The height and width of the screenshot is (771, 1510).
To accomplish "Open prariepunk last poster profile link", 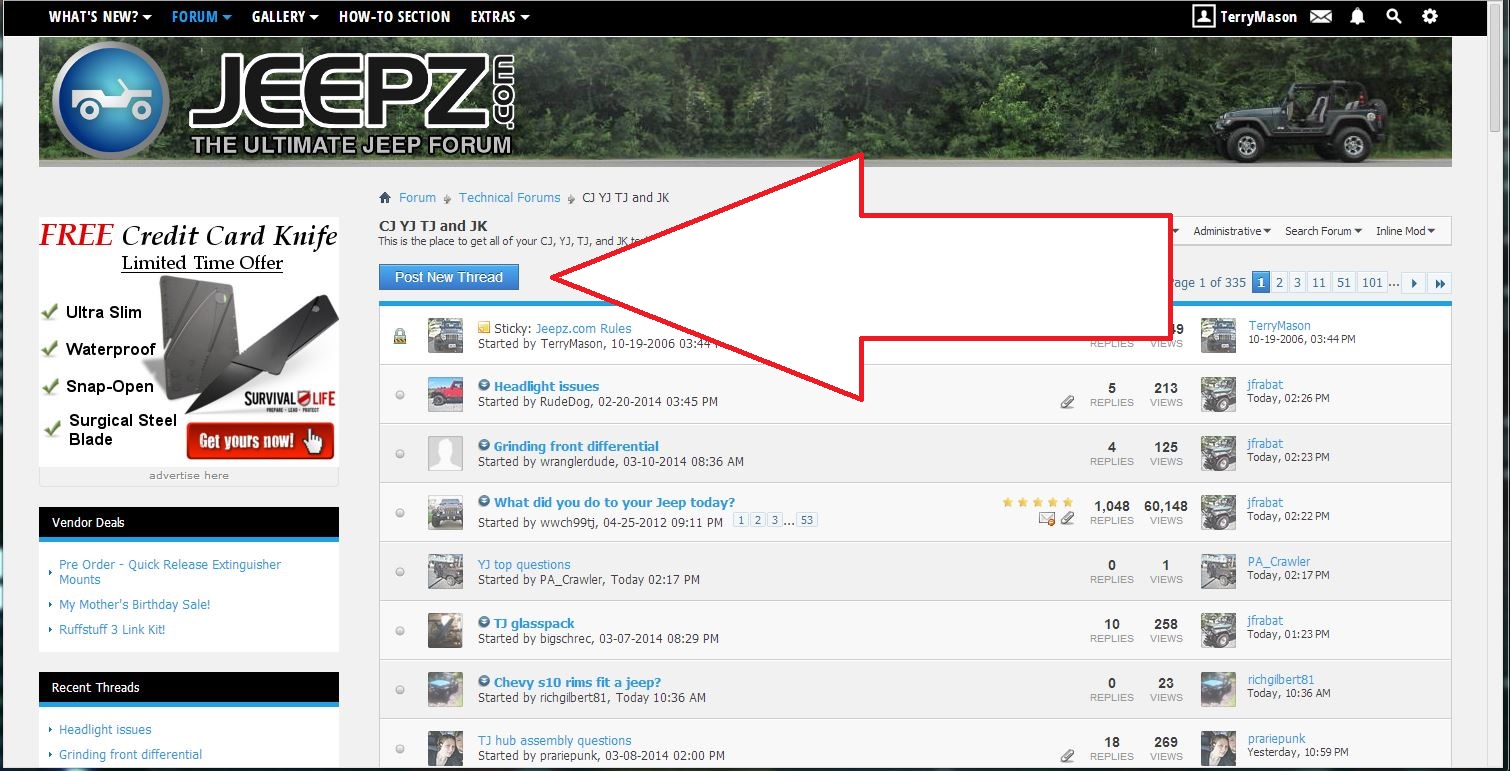I will 1277,739.
